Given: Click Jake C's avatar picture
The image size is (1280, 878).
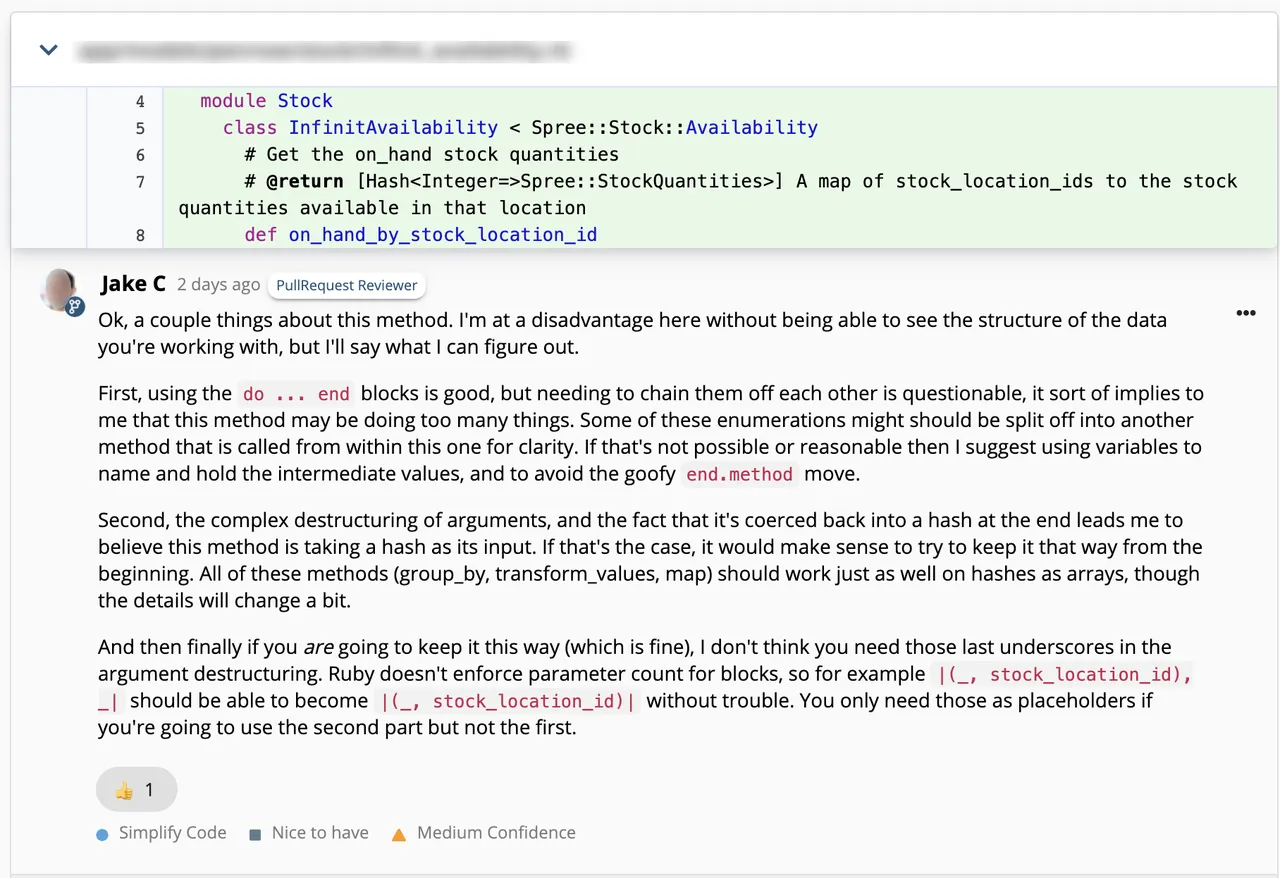Looking at the screenshot, I should 59,289.
